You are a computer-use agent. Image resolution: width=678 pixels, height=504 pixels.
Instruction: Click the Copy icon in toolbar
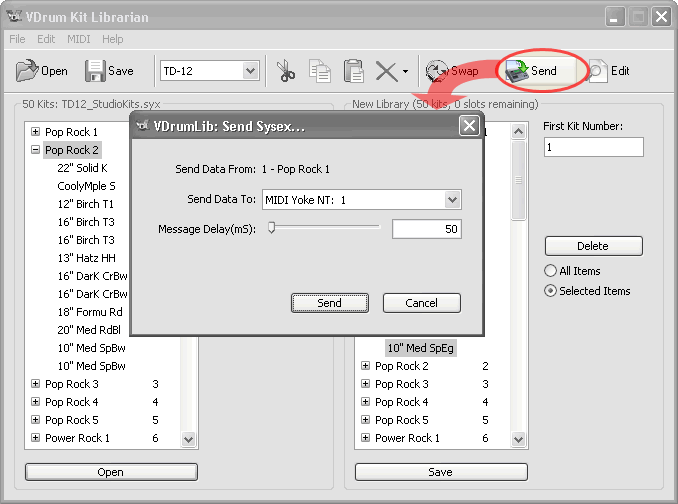pos(320,71)
